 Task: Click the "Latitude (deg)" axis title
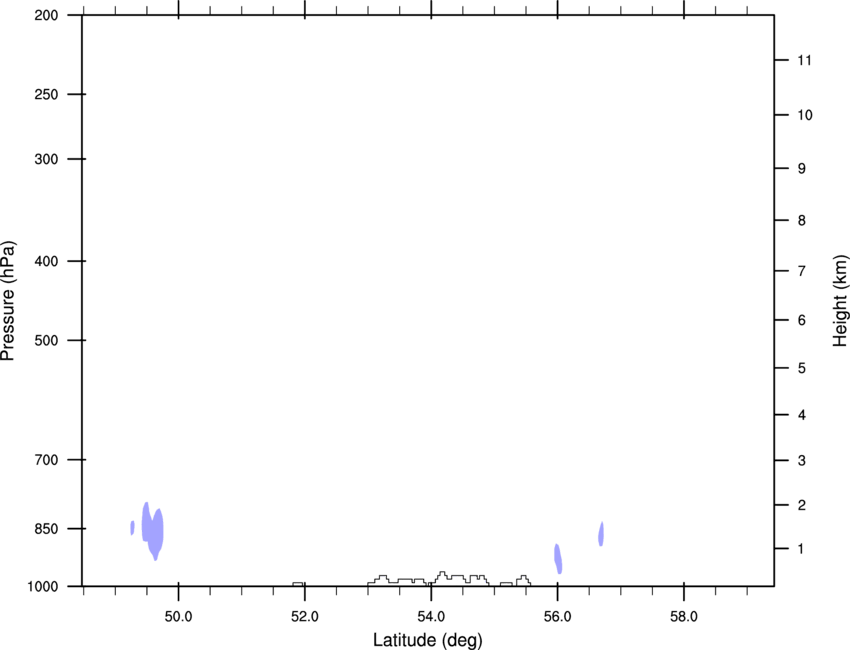[x=427, y=639]
